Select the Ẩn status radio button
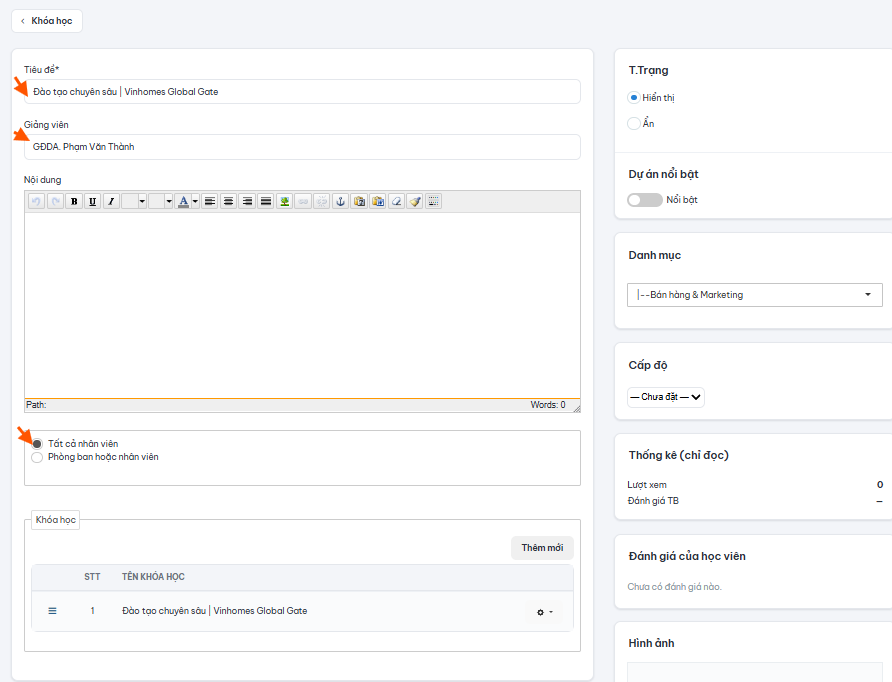This screenshot has width=892, height=682. click(634, 123)
